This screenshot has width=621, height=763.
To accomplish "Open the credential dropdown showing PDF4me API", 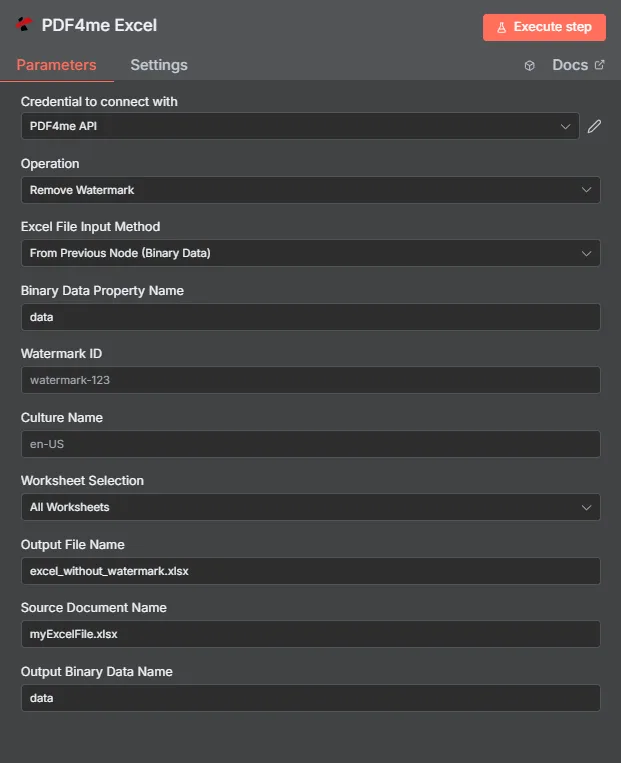I will tap(300, 126).
